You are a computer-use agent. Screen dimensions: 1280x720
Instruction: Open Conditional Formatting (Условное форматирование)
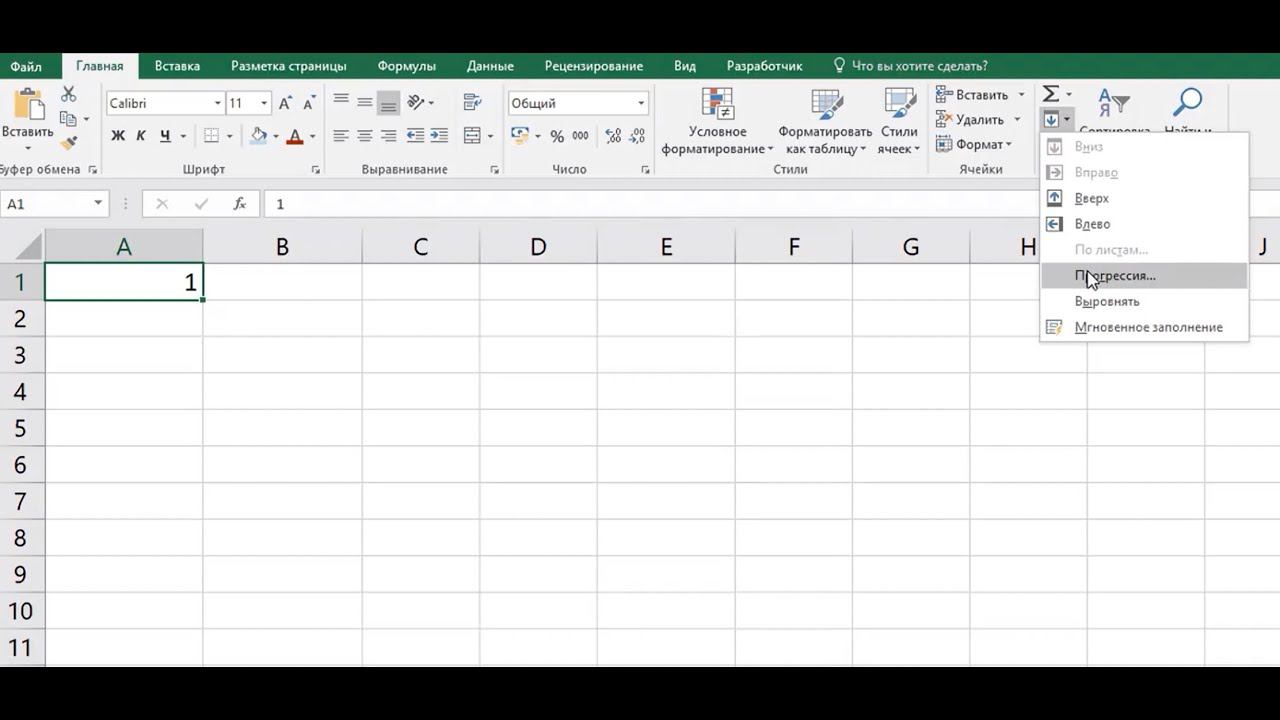[x=717, y=122]
